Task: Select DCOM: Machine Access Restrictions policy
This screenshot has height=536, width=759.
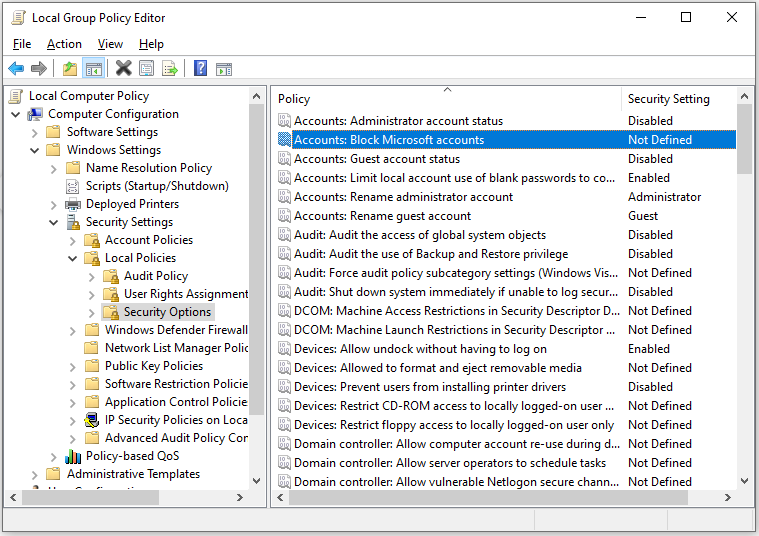Action: (x=456, y=311)
